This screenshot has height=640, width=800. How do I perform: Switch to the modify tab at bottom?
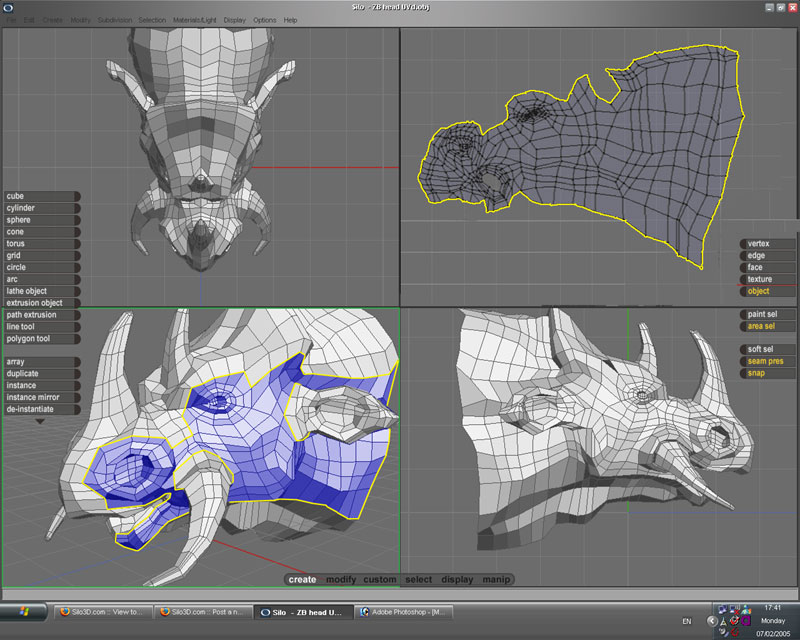point(341,580)
